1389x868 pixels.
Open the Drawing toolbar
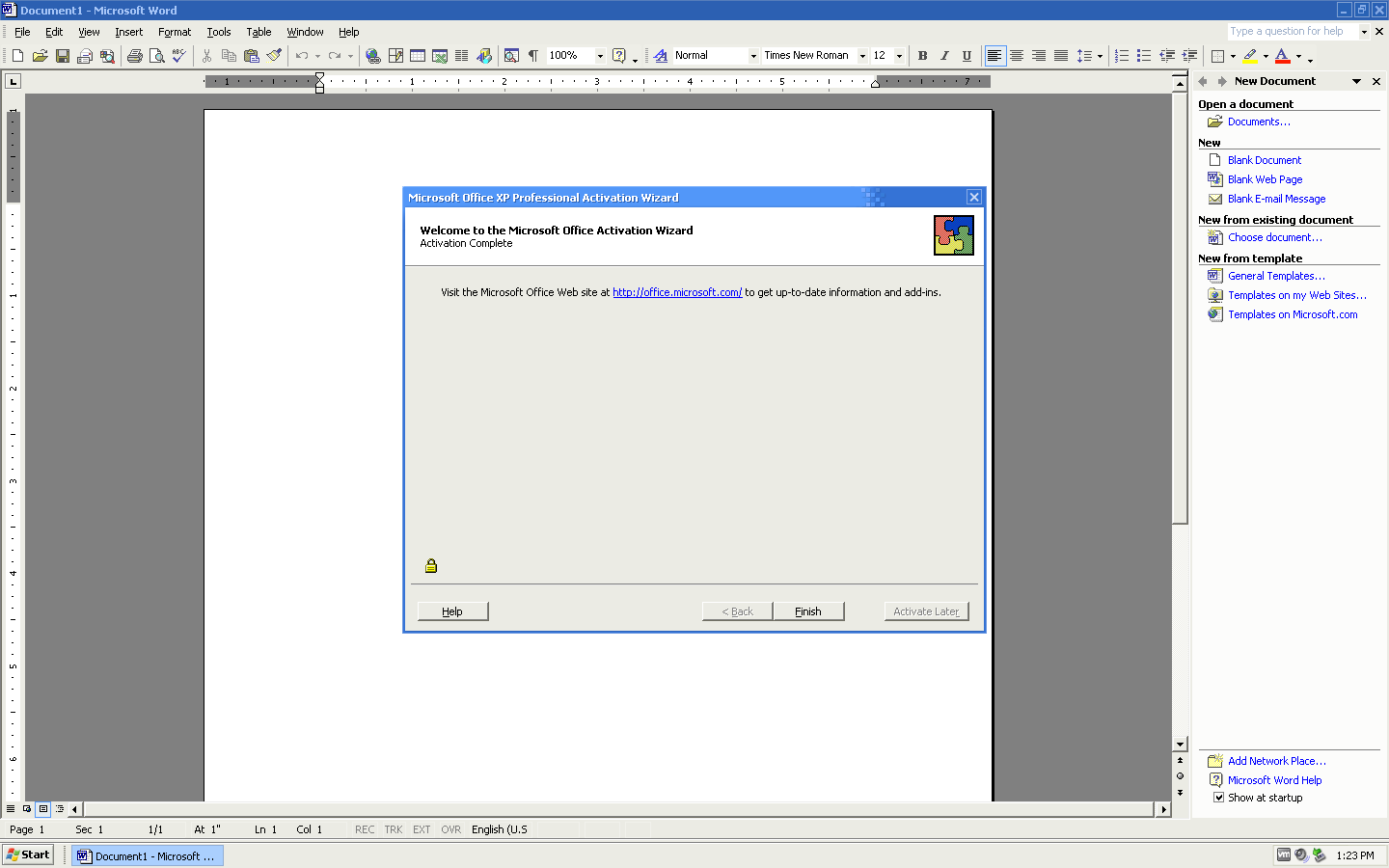(x=485, y=55)
